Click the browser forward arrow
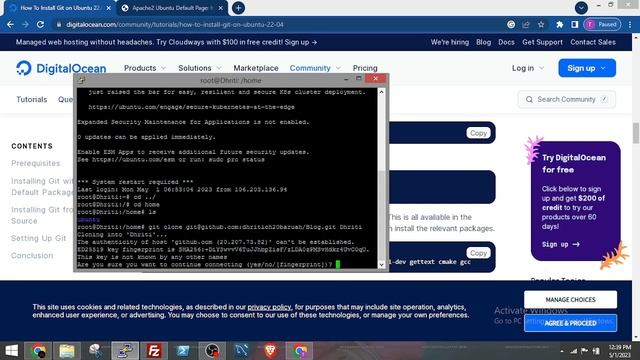The width and height of the screenshot is (640, 360). 25,24
